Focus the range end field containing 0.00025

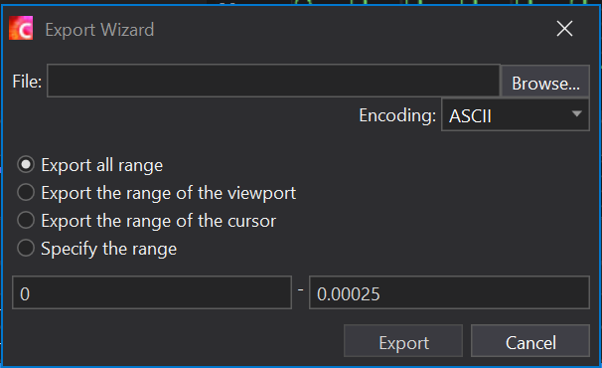tap(449, 292)
